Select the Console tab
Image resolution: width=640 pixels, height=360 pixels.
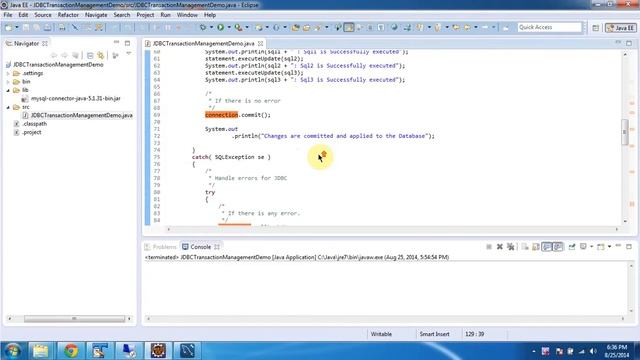click(x=200, y=247)
